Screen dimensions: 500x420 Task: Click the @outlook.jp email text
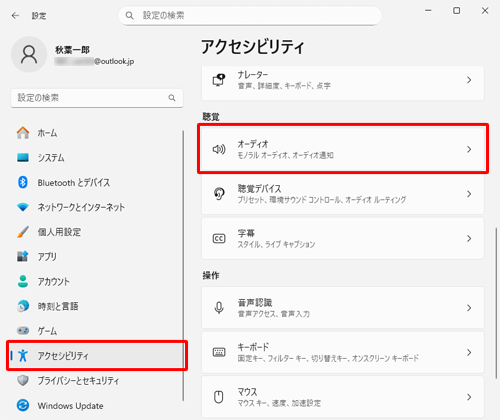114,61
